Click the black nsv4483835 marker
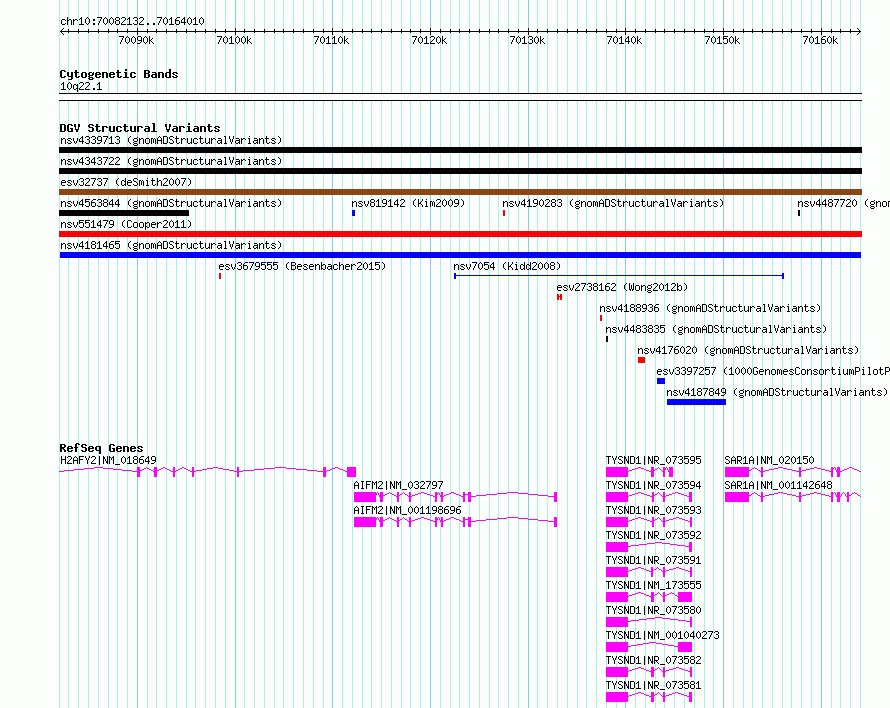Image resolution: width=890 pixels, height=708 pixels. [x=607, y=340]
